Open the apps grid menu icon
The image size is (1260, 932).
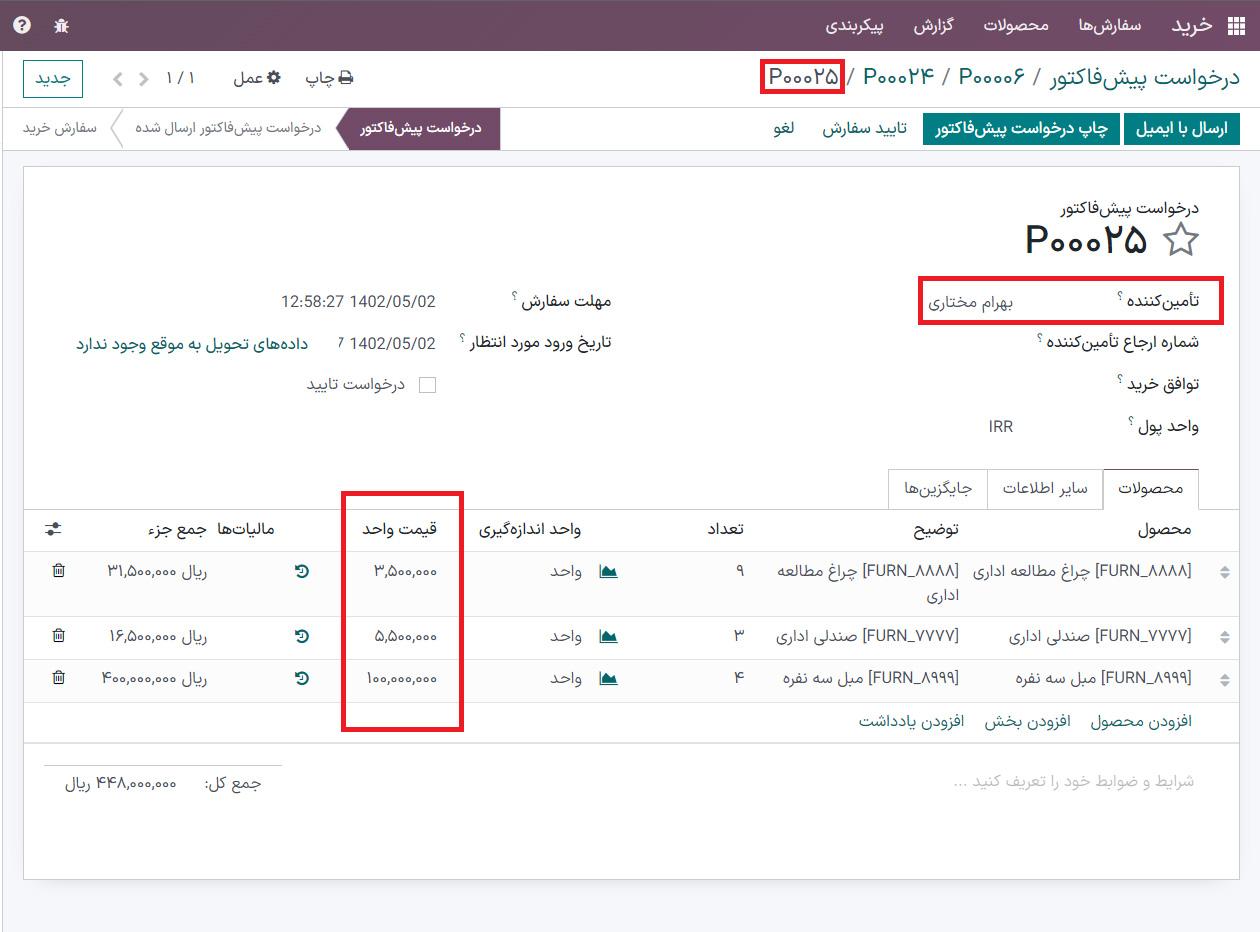[1236, 25]
